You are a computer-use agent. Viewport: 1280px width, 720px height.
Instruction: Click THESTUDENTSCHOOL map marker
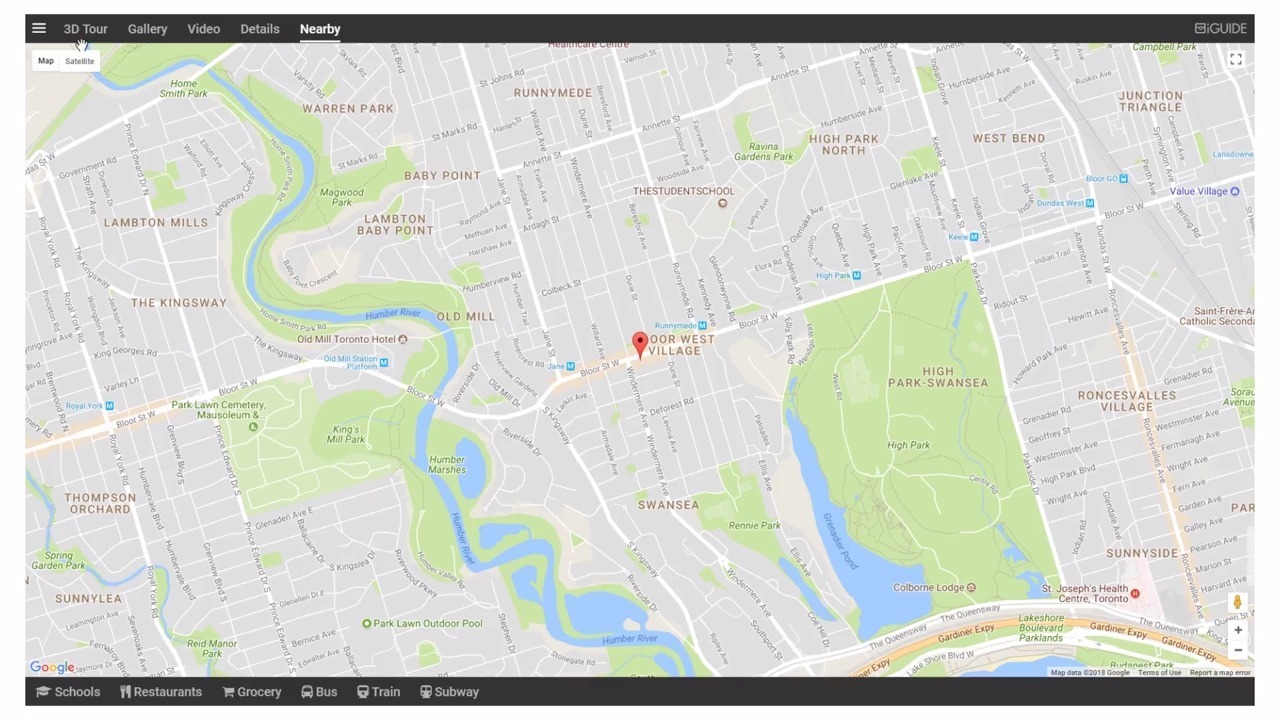[722, 203]
